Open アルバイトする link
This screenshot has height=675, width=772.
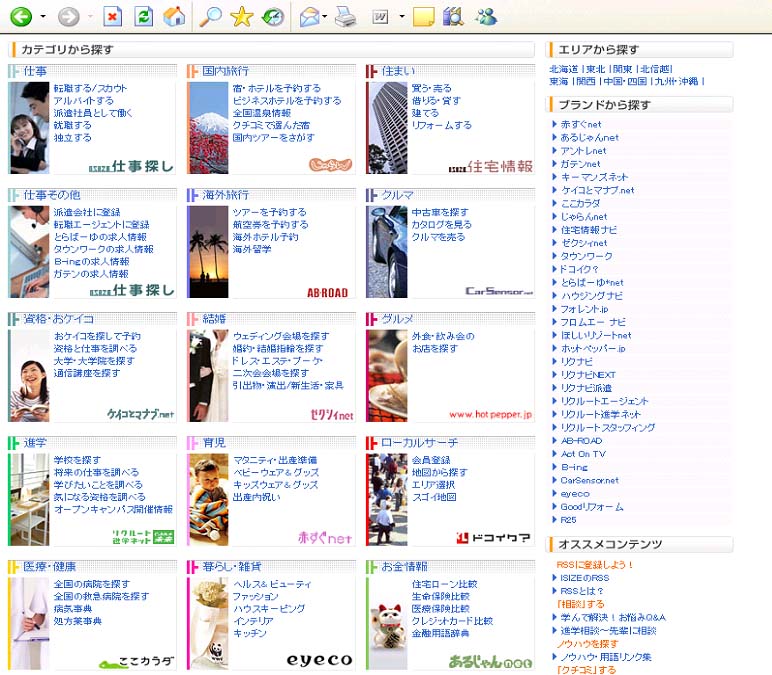pyautogui.click(x=84, y=100)
